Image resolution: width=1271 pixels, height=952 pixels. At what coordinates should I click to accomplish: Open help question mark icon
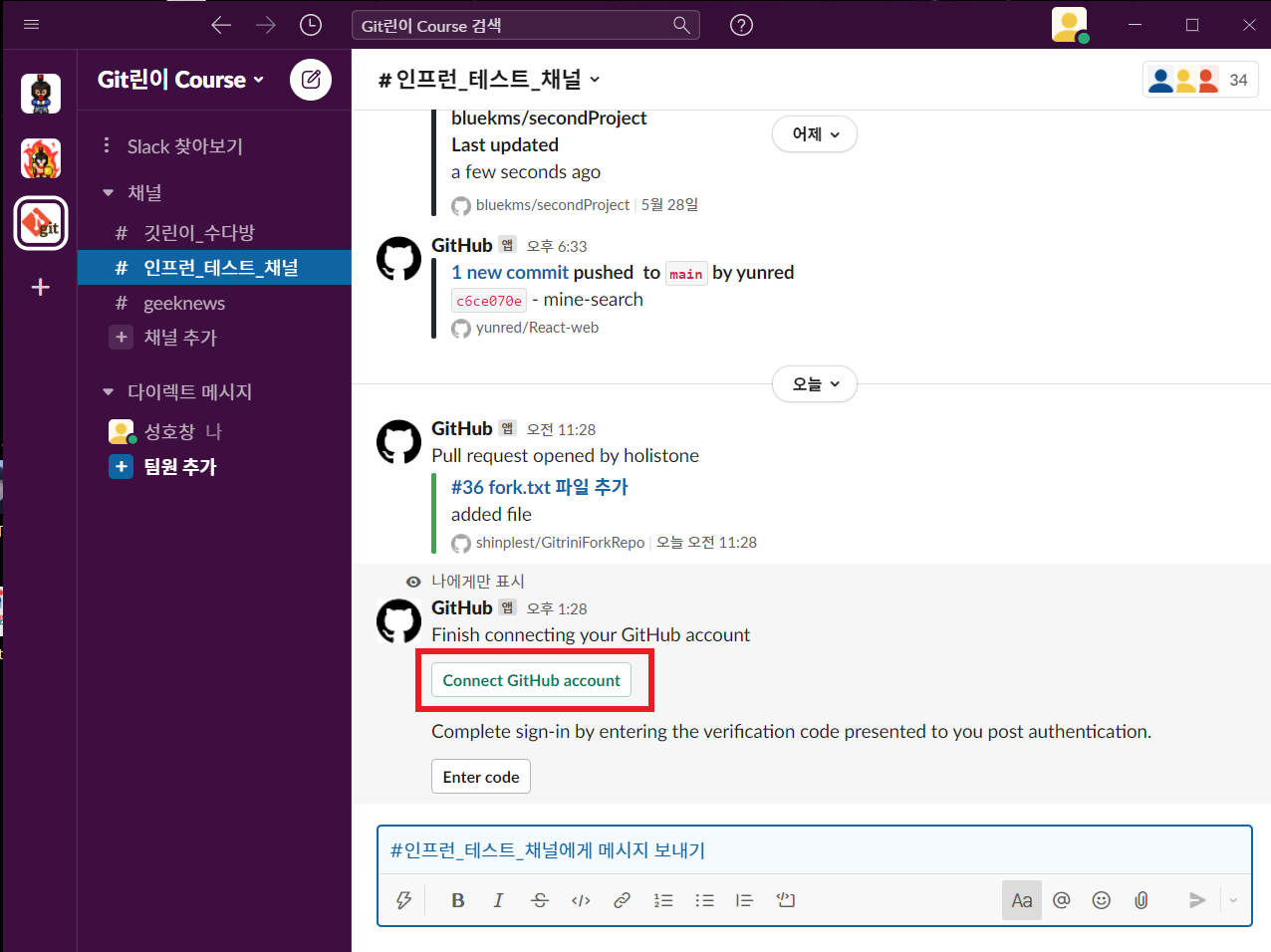coord(741,25)
